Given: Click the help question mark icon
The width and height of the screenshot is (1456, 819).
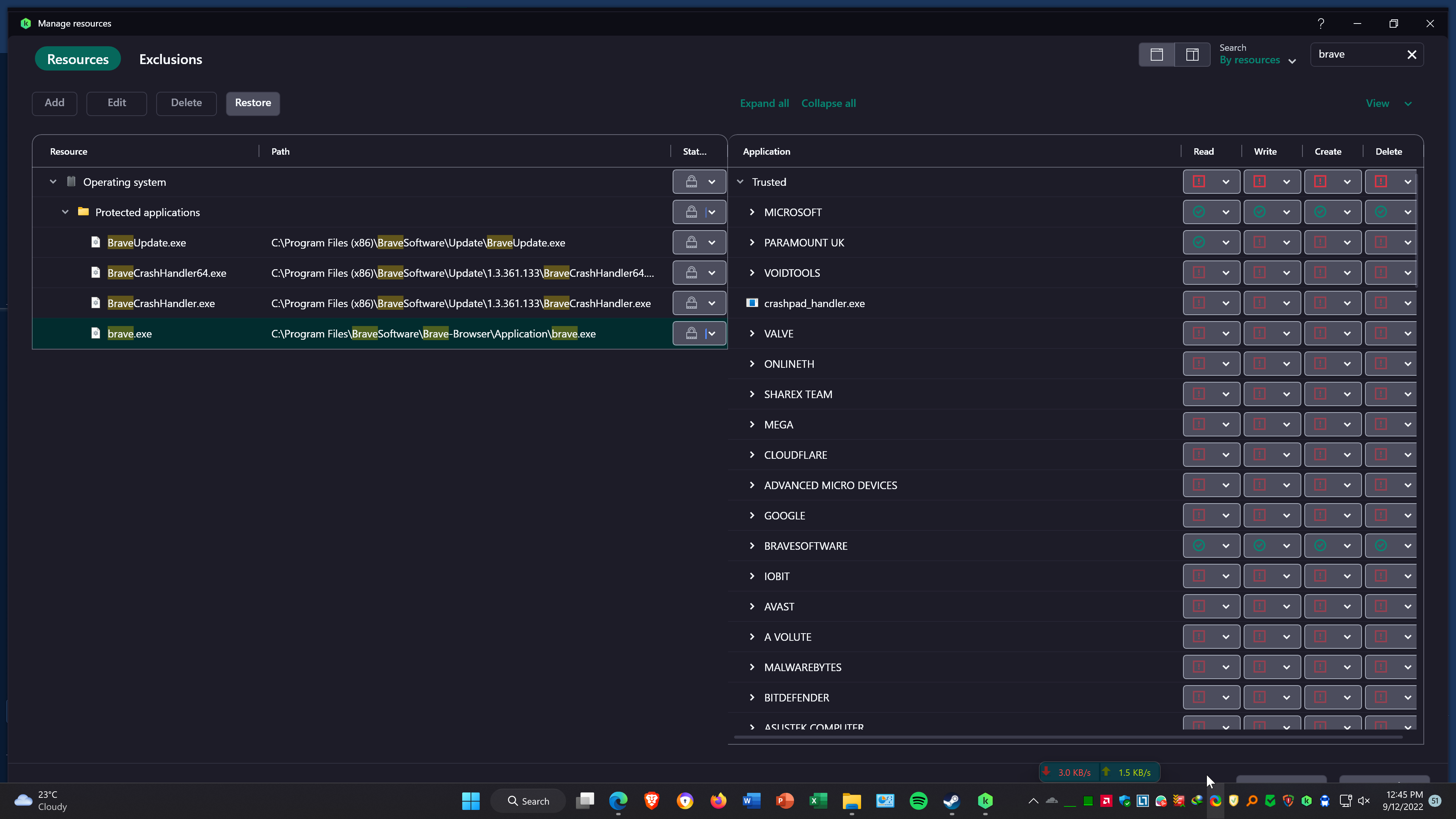Looking at the screenshot, I should coord(1320,23).
